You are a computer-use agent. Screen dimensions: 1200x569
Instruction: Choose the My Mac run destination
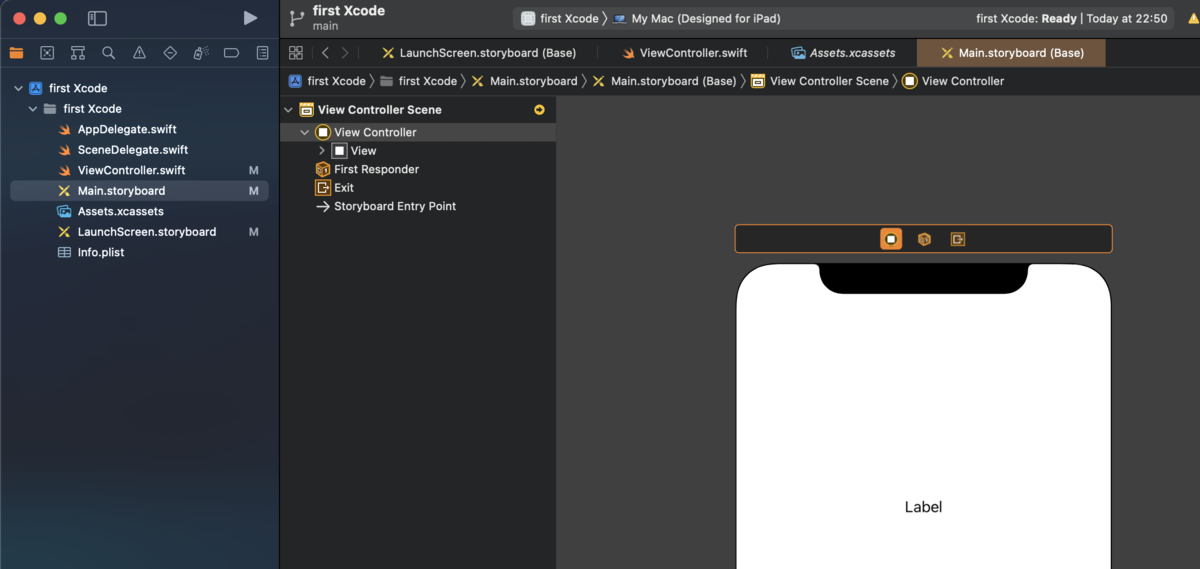tap(697, 18)
